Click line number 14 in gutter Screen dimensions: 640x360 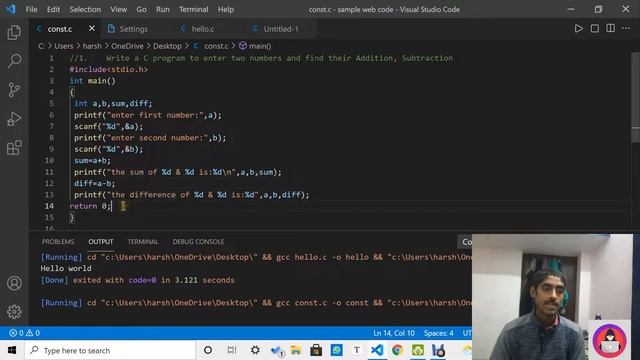coord(49,206)
